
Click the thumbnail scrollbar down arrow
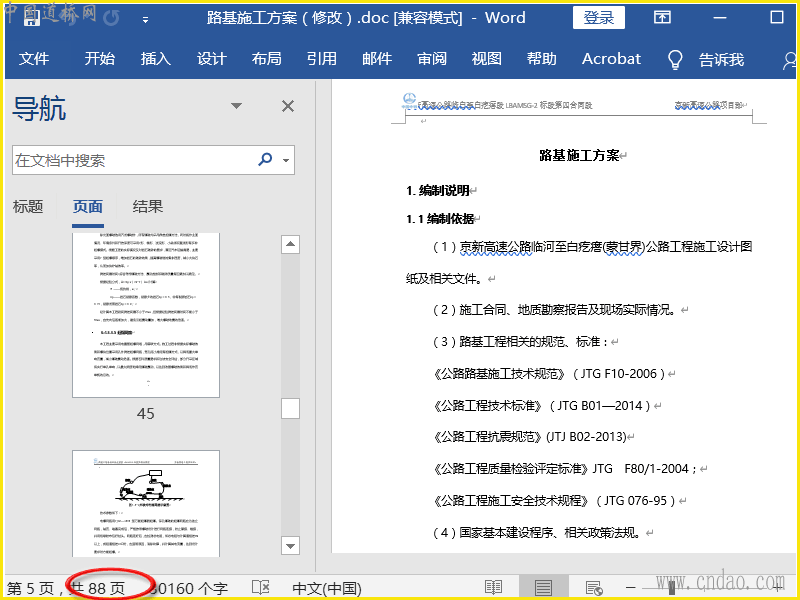coord(290,545)
